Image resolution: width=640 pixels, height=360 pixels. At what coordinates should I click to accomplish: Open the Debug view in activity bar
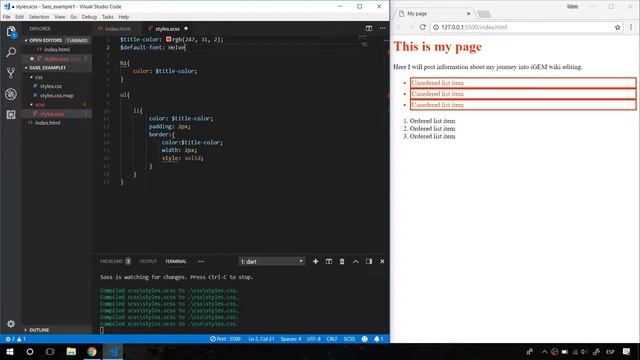(11, 94)
